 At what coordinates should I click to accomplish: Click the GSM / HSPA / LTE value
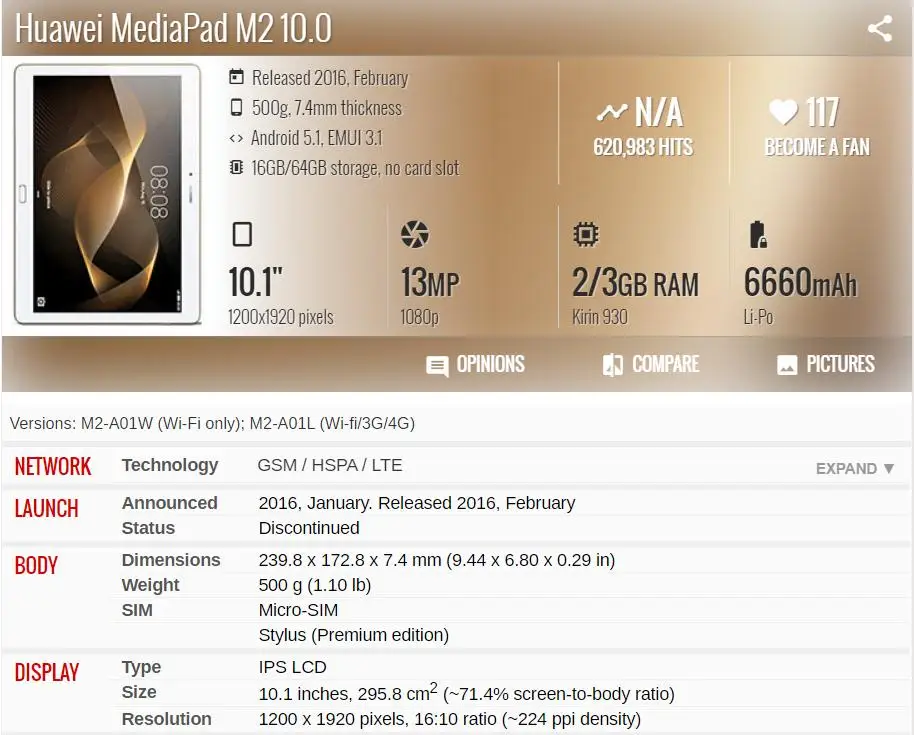point(330,465)
